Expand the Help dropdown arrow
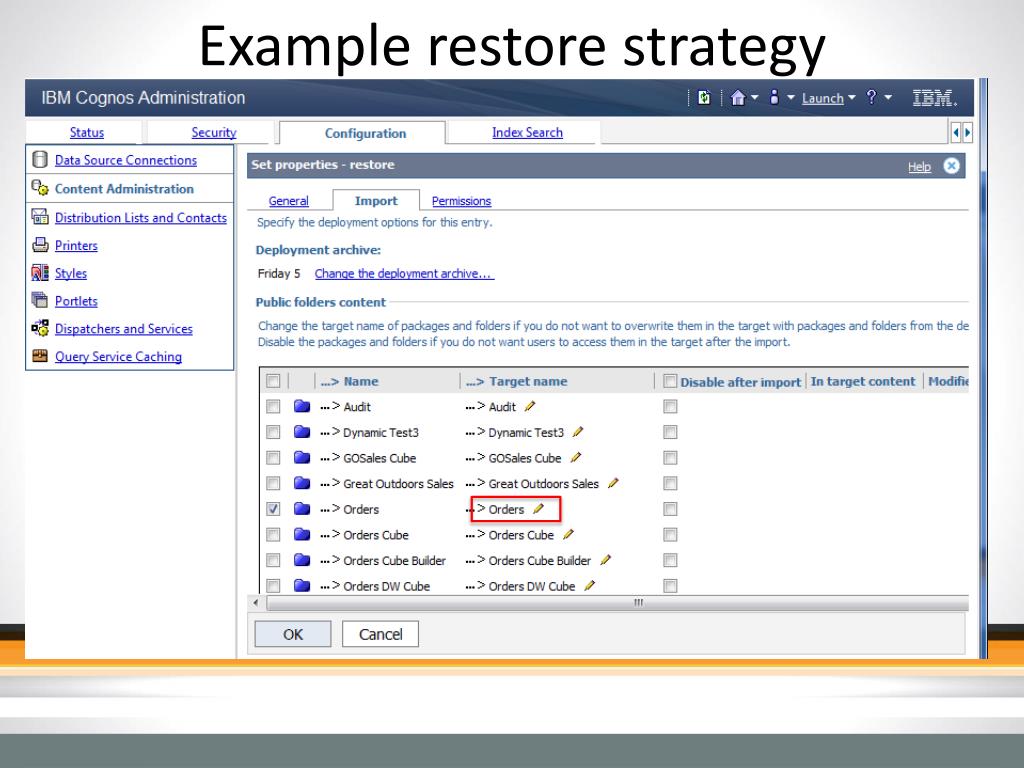 (x=888, y=98)
